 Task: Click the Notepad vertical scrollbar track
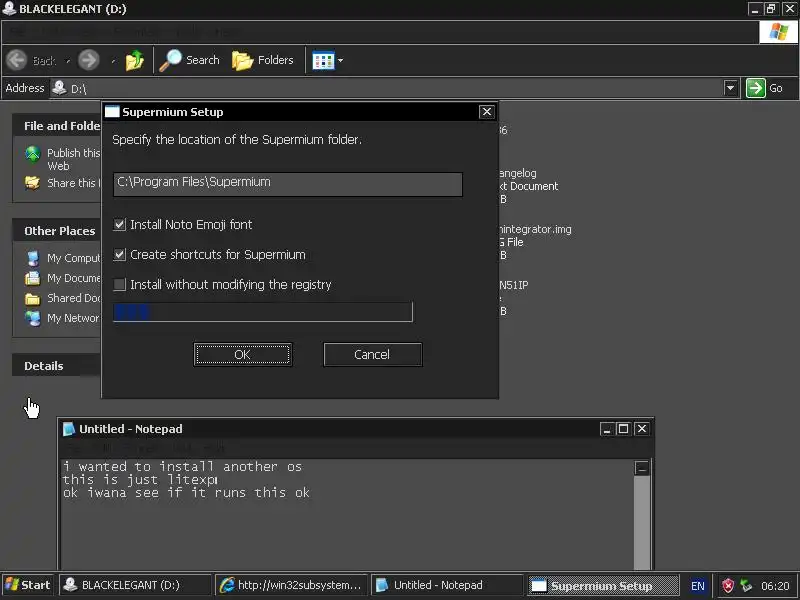642,523
